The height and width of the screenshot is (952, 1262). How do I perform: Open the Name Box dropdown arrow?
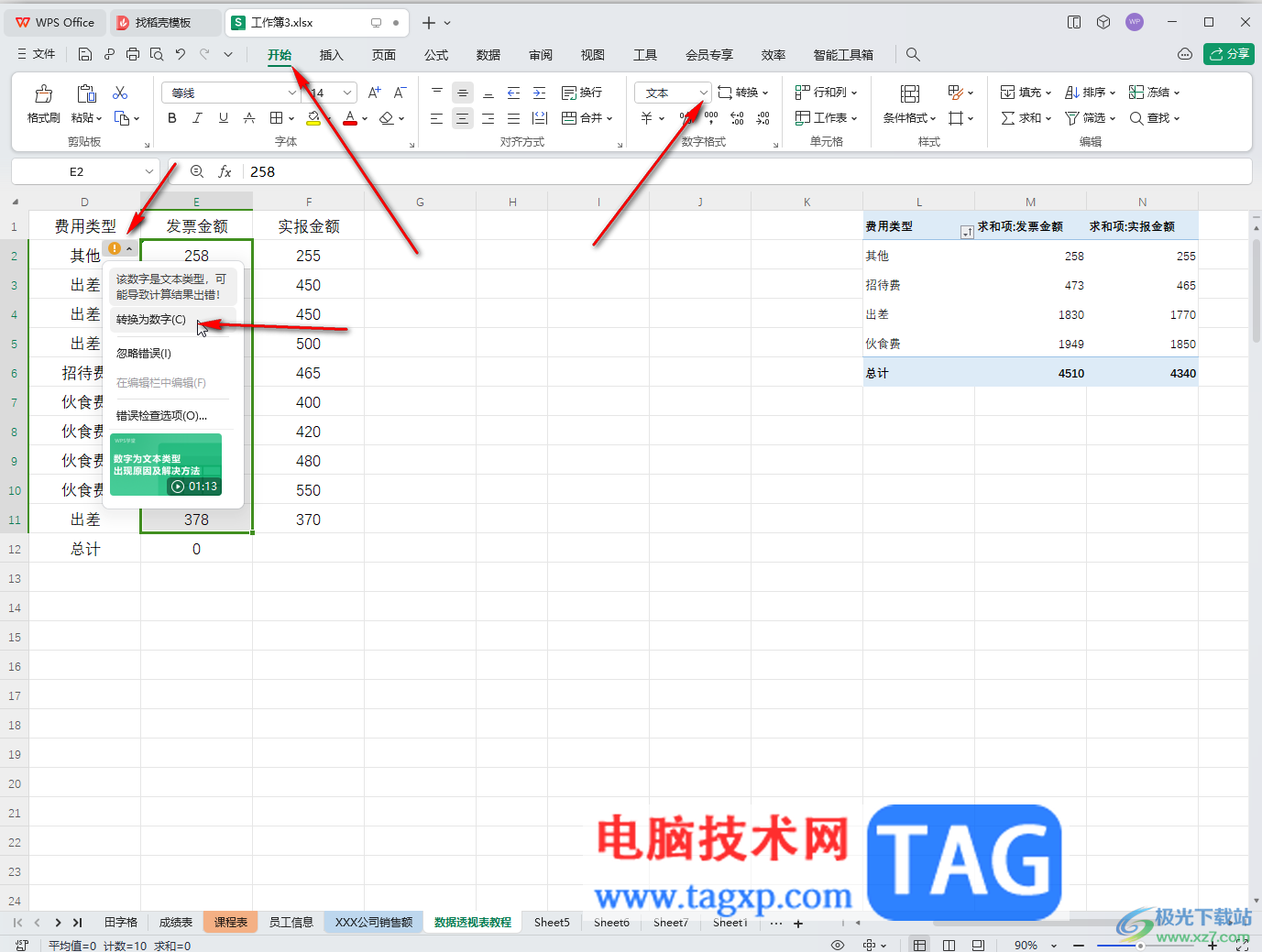click(x=148, y=171)
